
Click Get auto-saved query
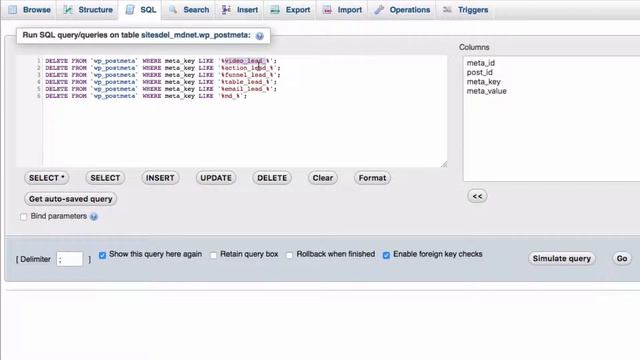71,199
